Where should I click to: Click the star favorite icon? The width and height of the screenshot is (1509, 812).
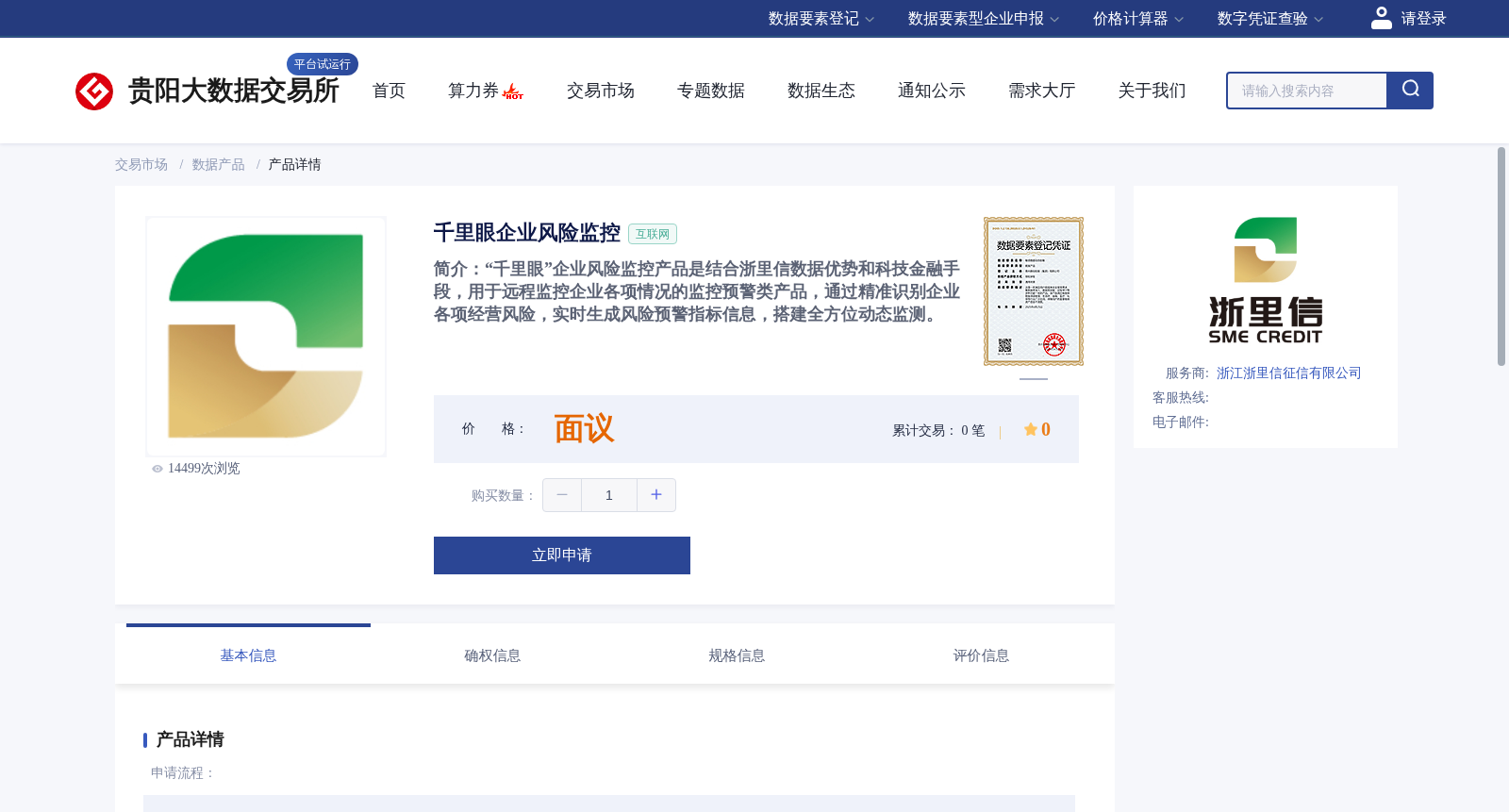point(1030,430)
